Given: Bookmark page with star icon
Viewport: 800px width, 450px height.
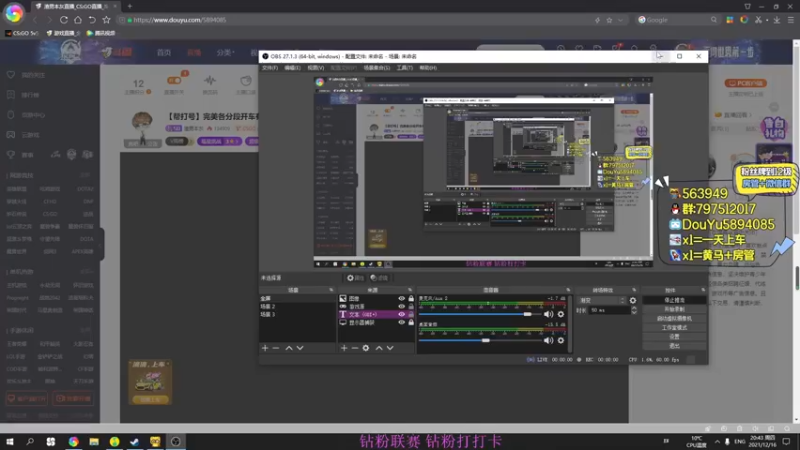Looking at the screenshot, I should coord(106,20).
